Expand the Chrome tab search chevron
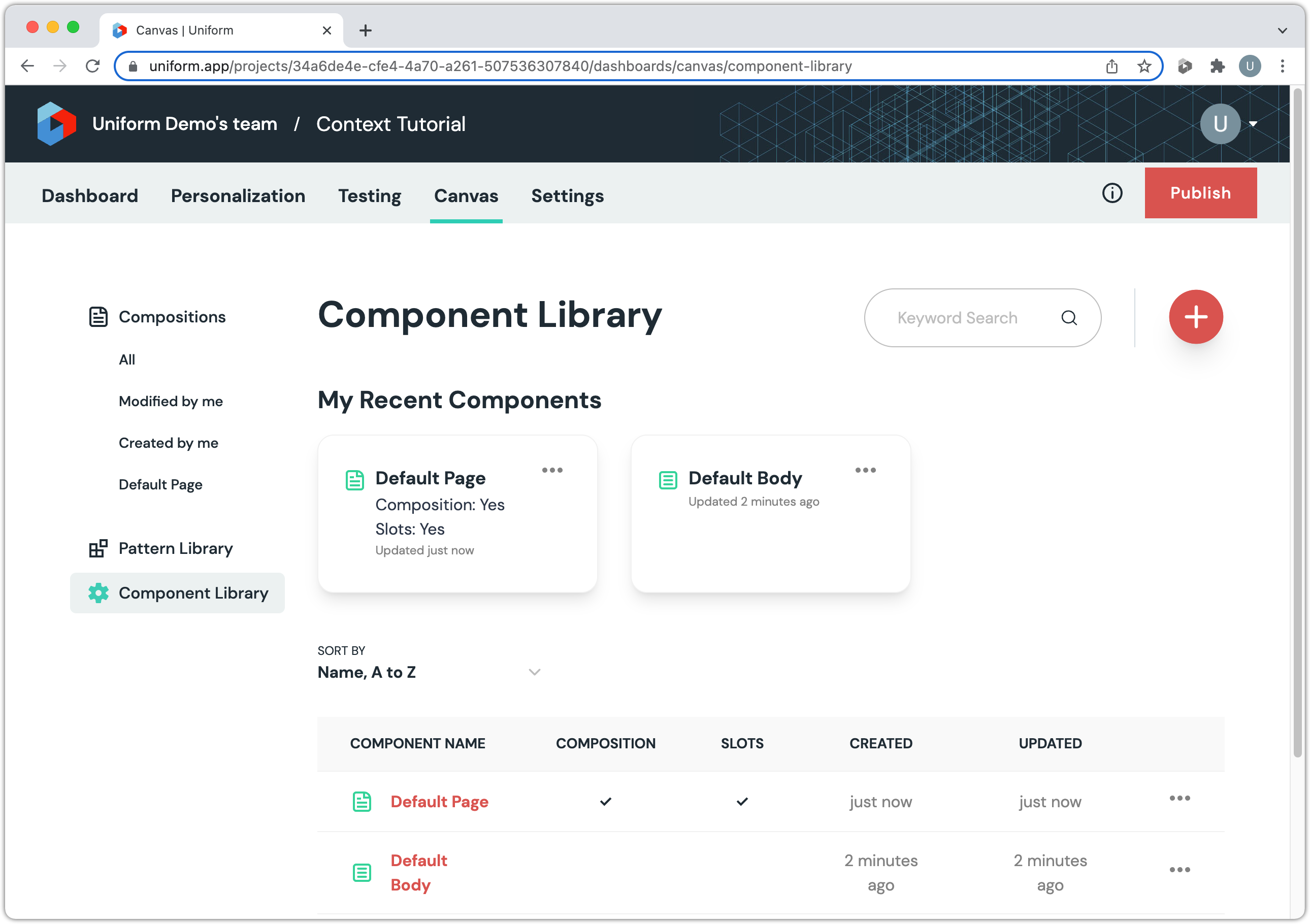This screenshot has width=1310, height=924. [1282, 30]
